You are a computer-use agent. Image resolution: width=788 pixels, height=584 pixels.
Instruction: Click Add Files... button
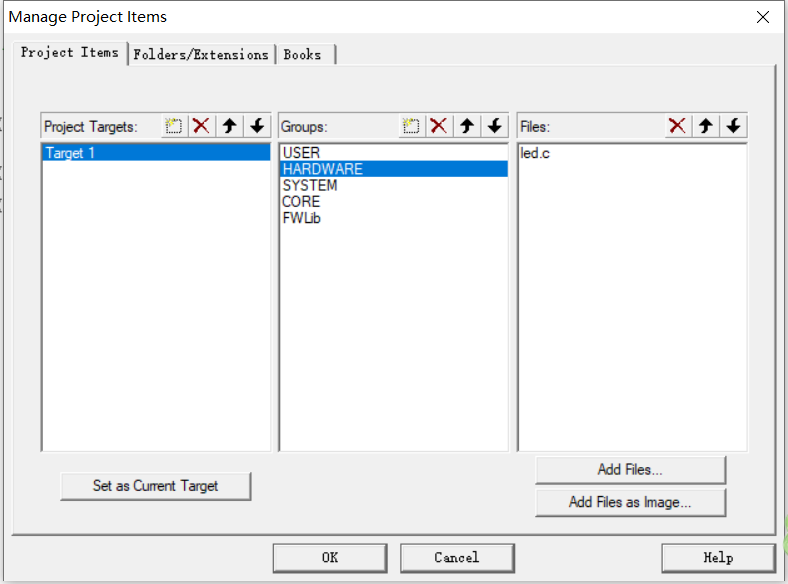[630, 470]
